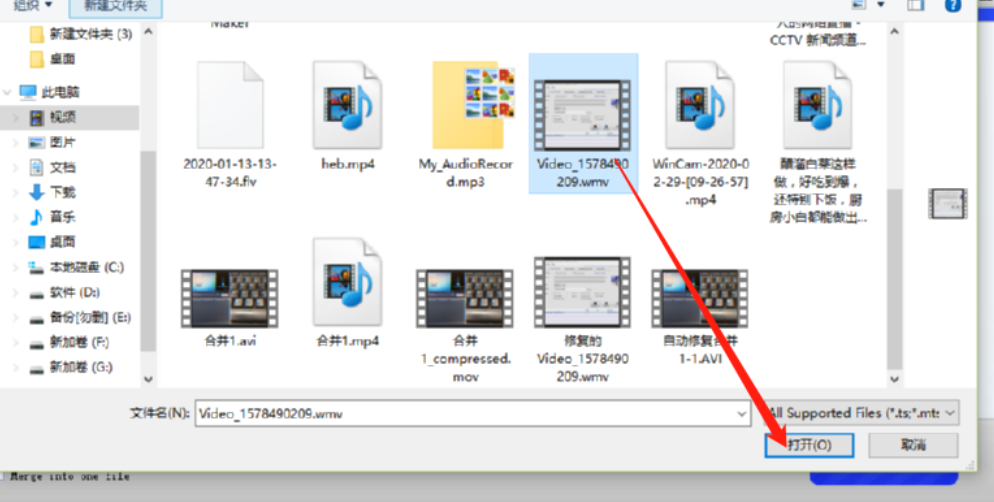Select the 合并1_compressed.mov thumbnail
Image resolution: width=994 pixels, height=502 pixels.
(x=465, y=298)
